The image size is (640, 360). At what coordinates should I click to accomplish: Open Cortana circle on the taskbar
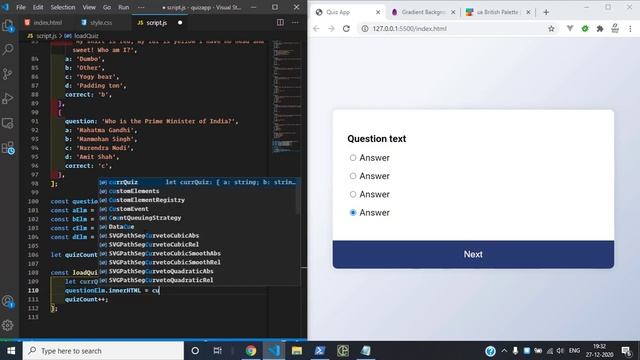click(195, 351)
